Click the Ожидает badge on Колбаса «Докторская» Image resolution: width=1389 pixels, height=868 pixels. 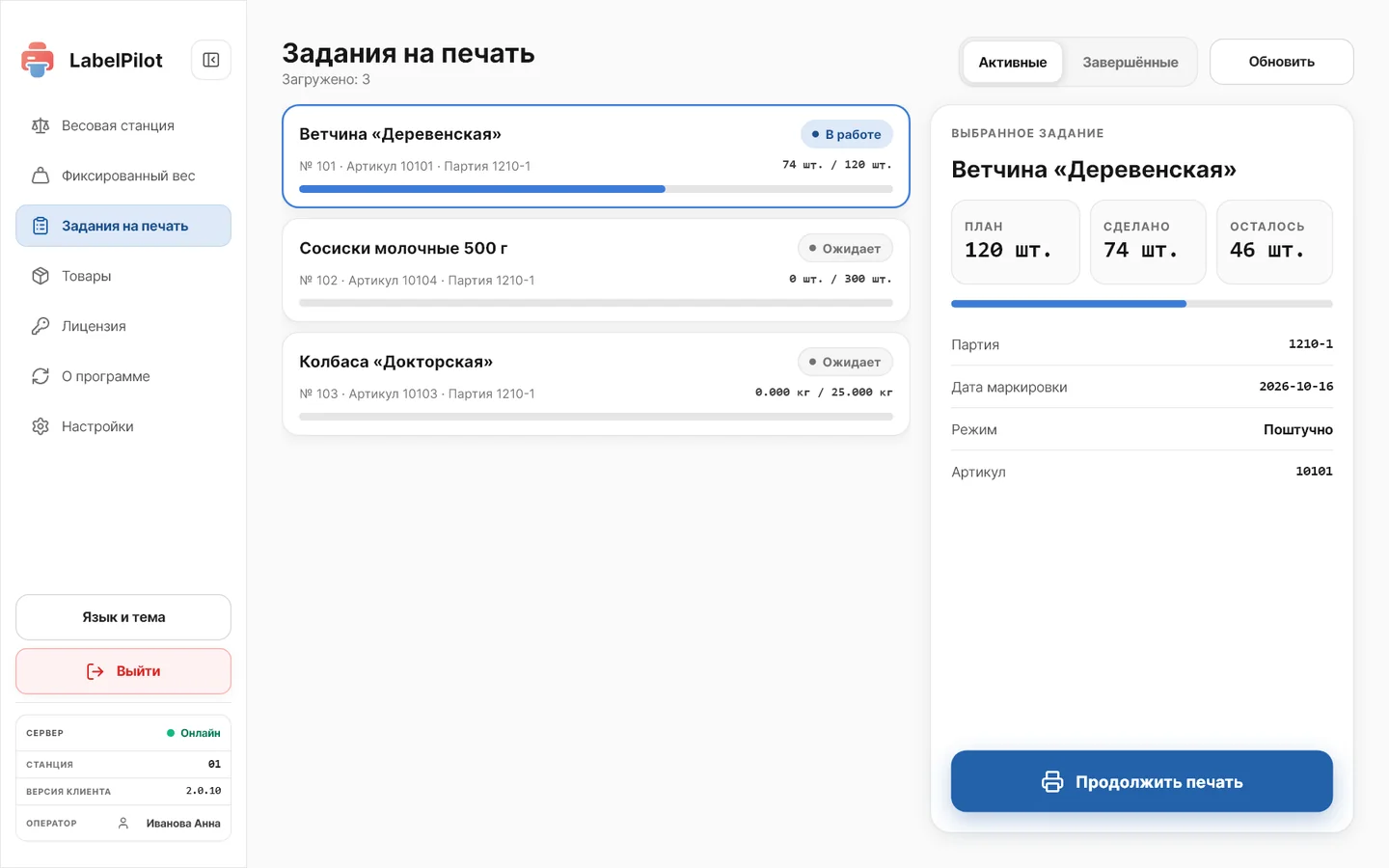click(x=846, y=362)
